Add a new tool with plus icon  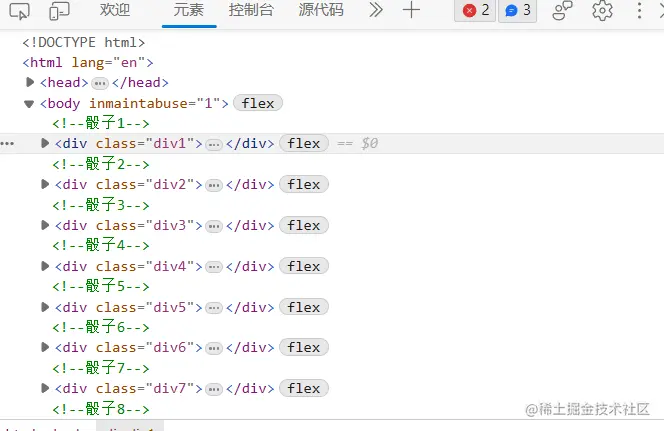tap(411, 10)
